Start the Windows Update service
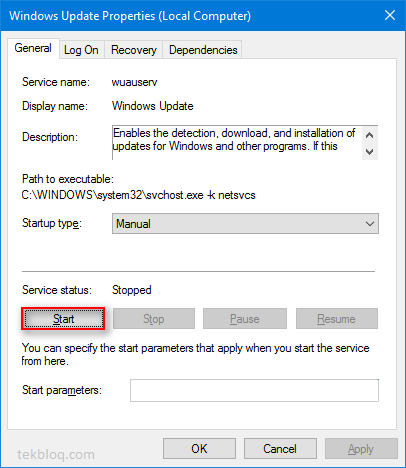This screenshot has width=406, height=468. click(x=63, y=319)
